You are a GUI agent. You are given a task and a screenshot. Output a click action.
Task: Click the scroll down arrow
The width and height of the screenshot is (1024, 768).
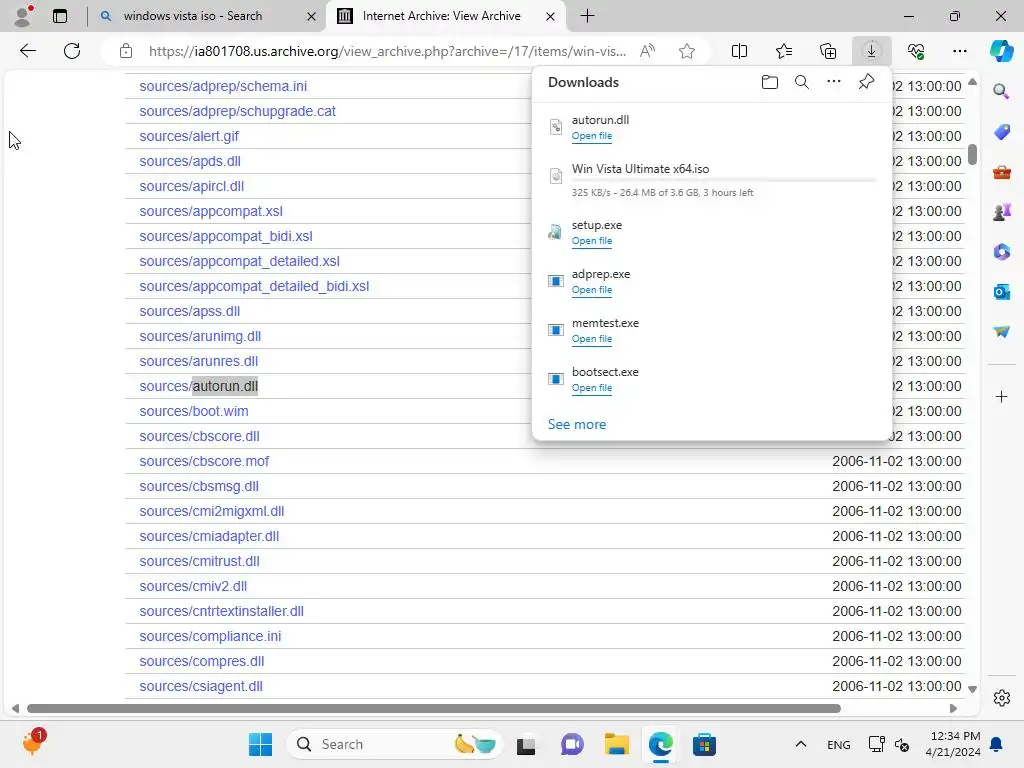coord(972,688)
